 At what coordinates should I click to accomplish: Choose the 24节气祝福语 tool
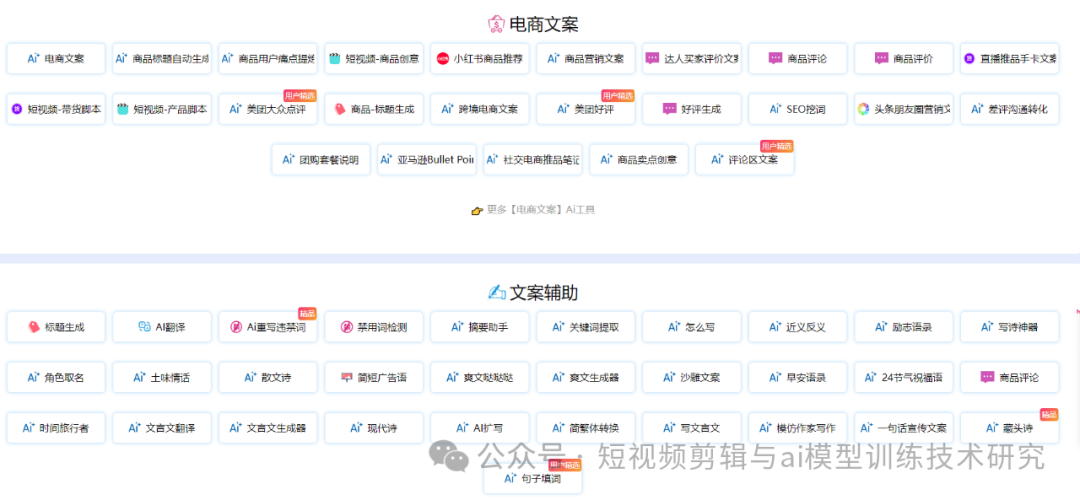point(904,377)
